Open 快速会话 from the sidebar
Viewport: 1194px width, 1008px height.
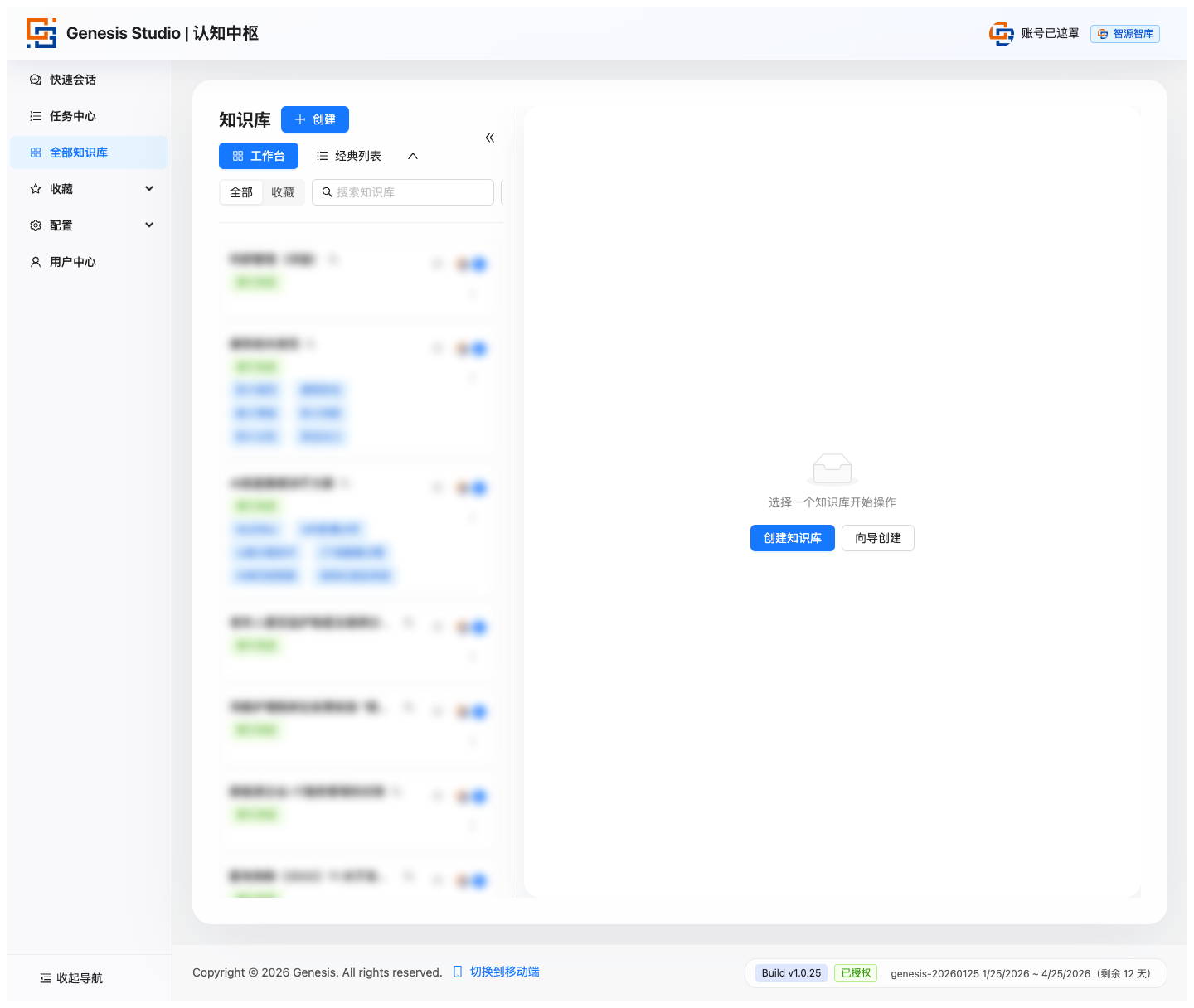tap(73, 80)
